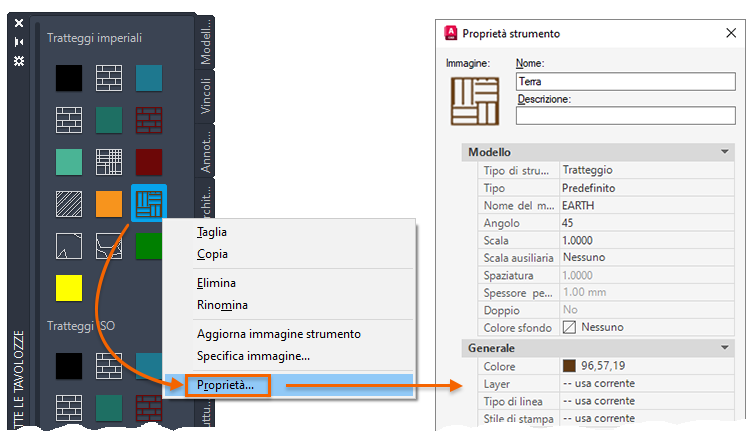Choose Proprietà... from the context menu
This screenshot has height=447, width=746.
(x=226, y=385)
